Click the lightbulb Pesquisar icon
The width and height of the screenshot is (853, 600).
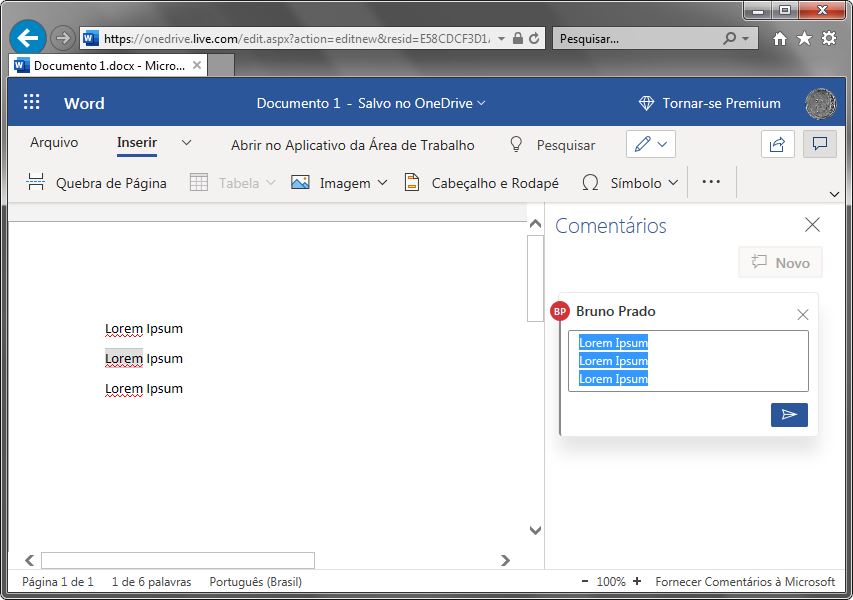516,144
